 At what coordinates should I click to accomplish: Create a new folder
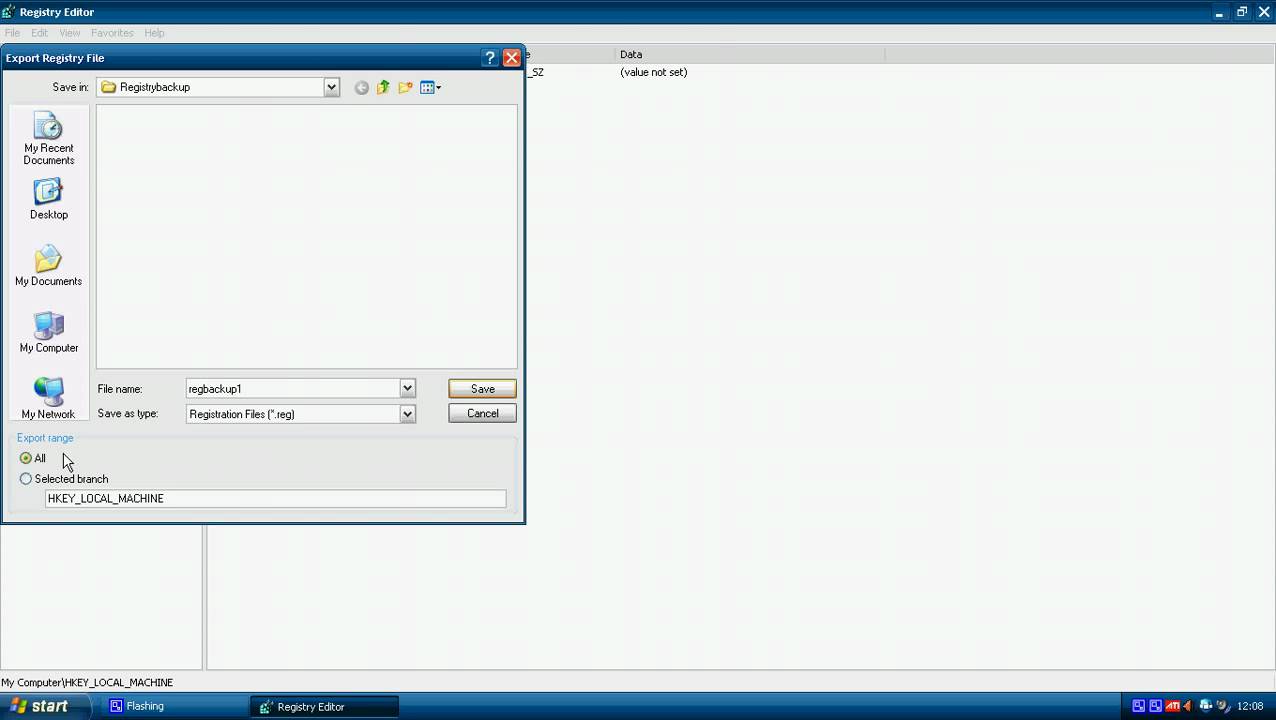(405, 88)
